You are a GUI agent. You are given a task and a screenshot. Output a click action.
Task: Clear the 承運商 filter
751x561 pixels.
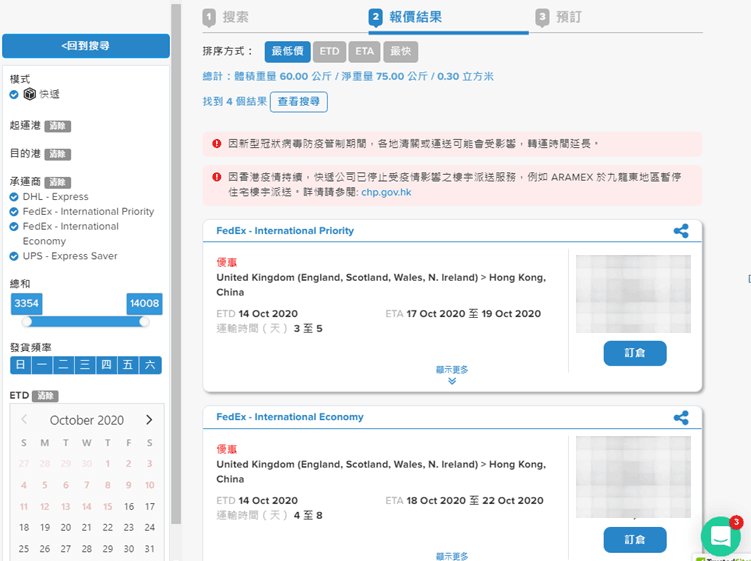[57, 183]
